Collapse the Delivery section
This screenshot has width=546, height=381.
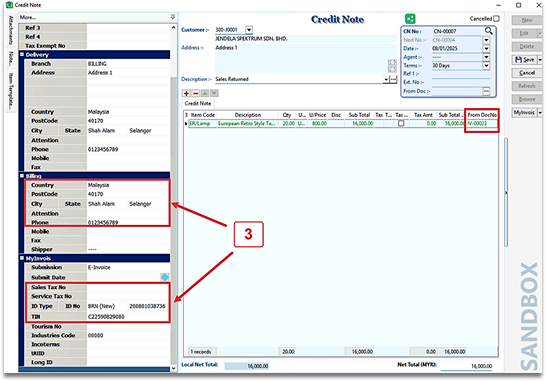(22, 55)
